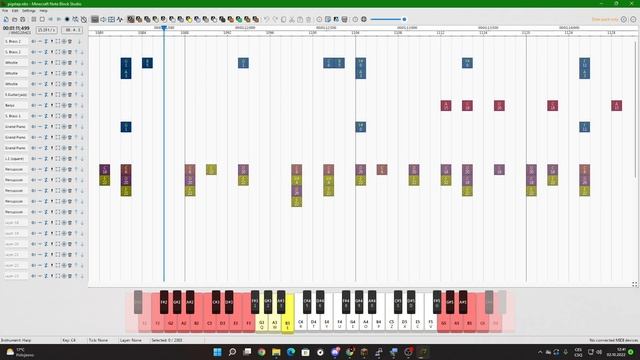Click 'Selected: 0 / 2303' status text
Viewport: 640px width, 360px height.
167,340
